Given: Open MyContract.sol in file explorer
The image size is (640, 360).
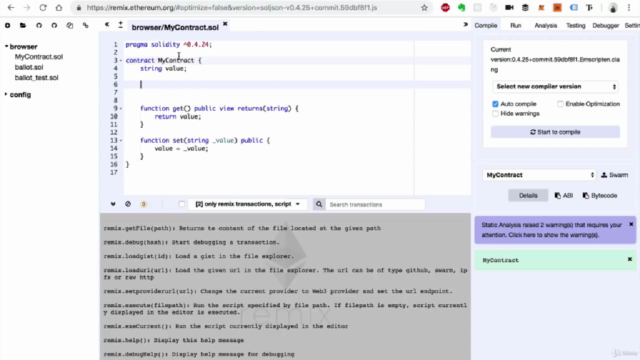Looking at the screenshot, I should coord(39,57).
